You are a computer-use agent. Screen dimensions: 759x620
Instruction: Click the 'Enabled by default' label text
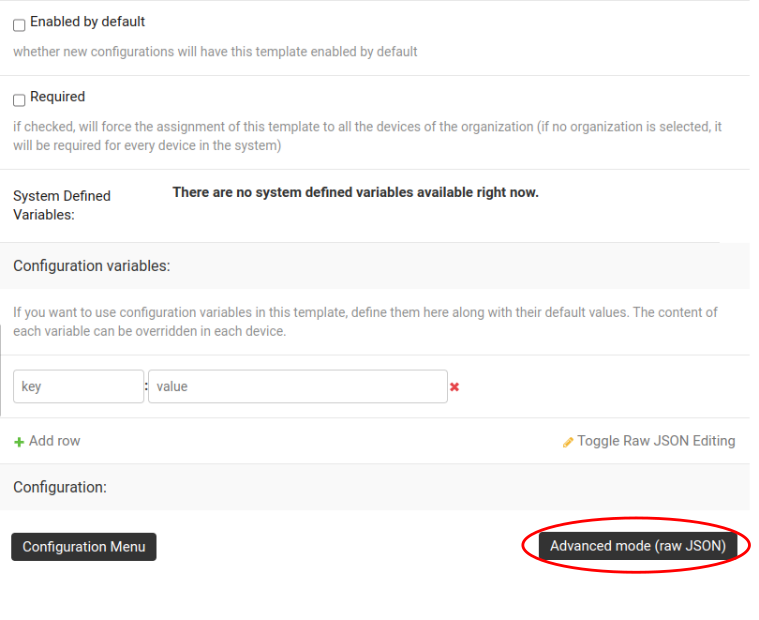[87, 21]
